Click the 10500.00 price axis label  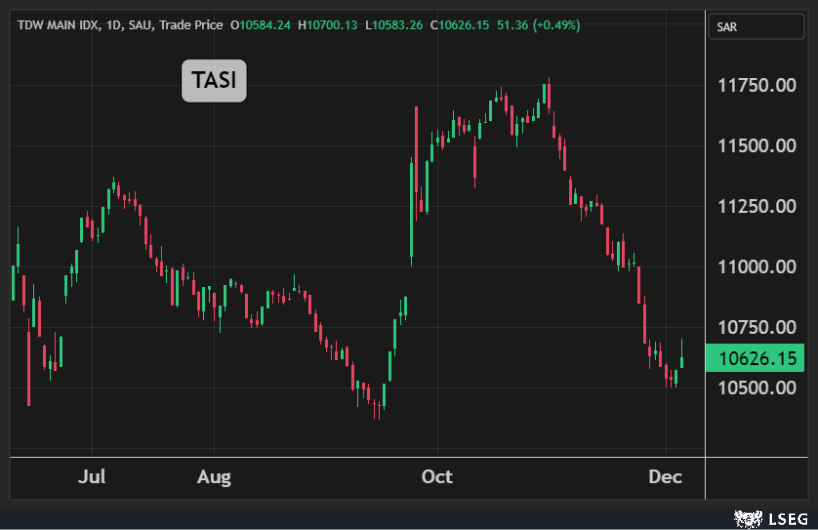tap(757, 388)
